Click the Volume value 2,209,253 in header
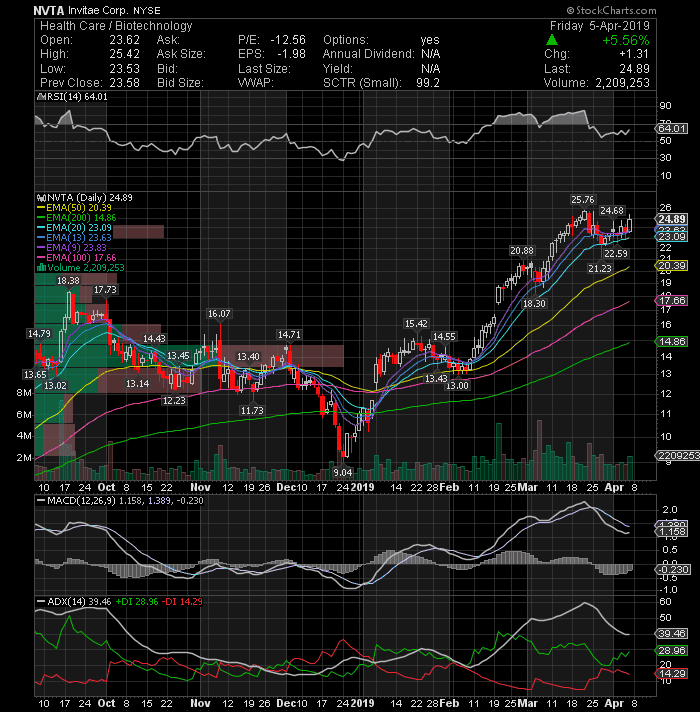 point(622,83)
